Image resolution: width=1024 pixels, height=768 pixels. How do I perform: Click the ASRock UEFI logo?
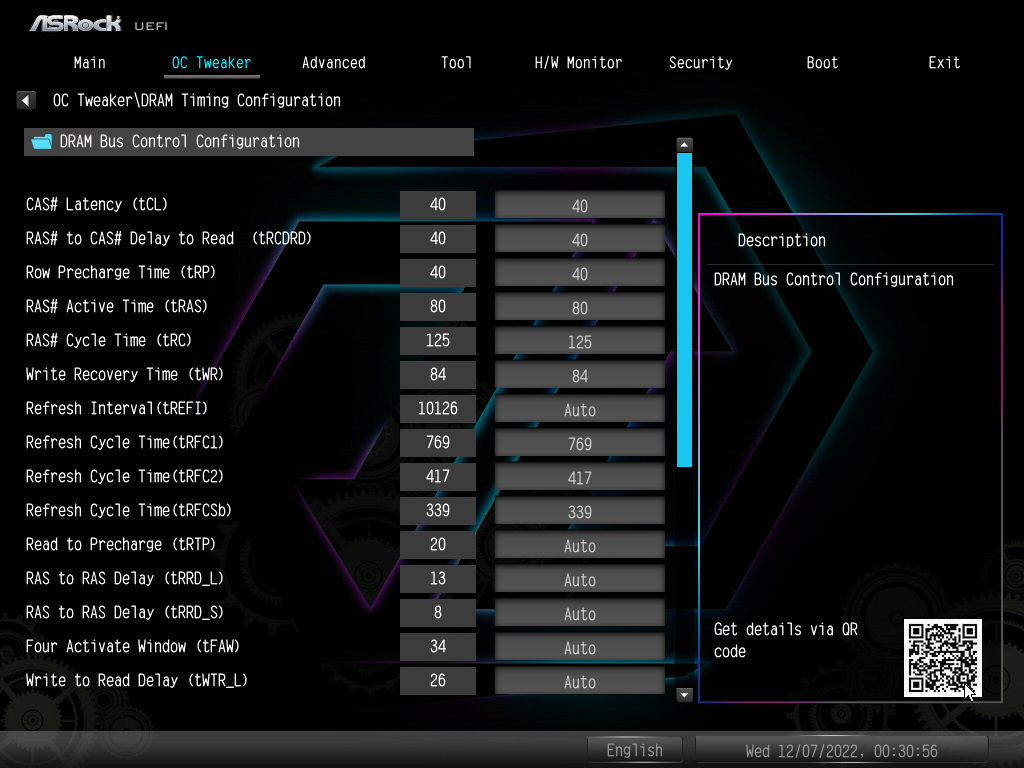tap(98, 22)
